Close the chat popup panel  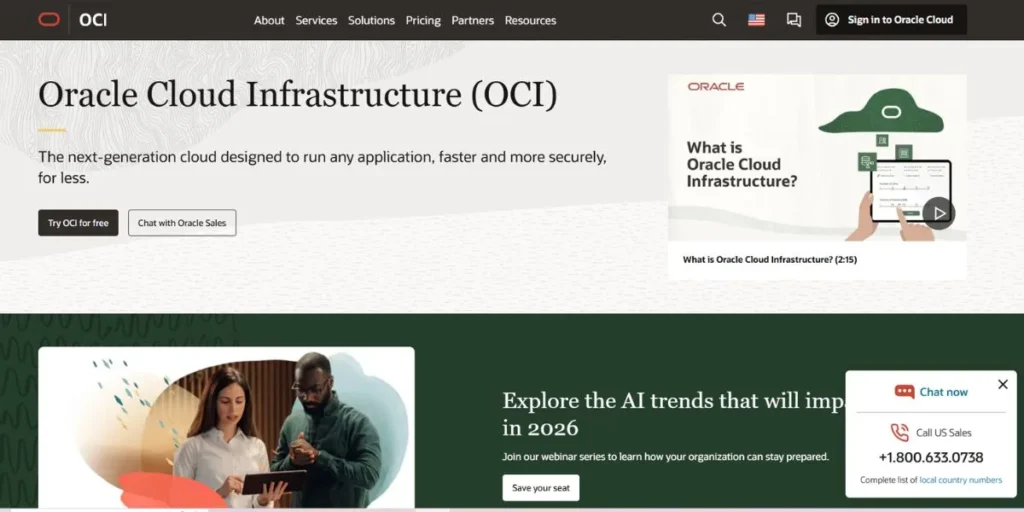click(1002, 385)
